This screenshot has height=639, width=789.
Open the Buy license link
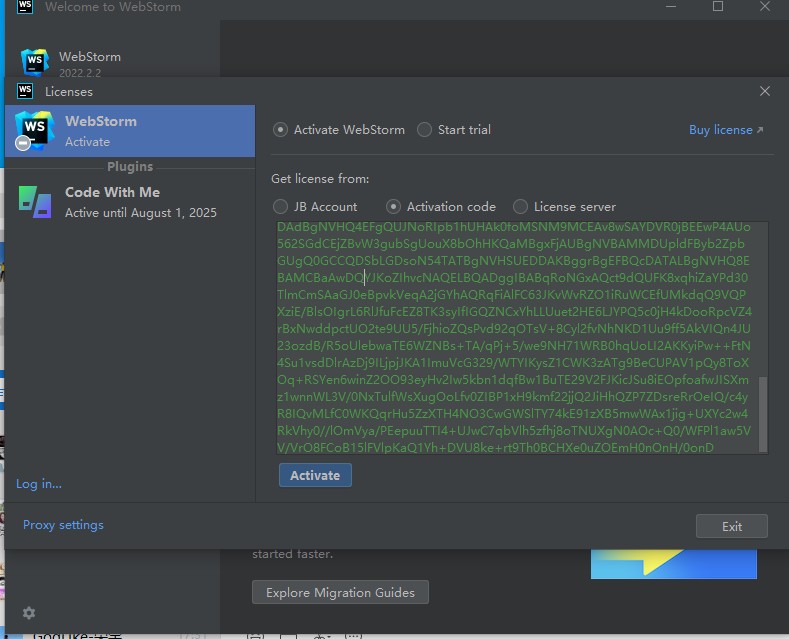pos(726,130)
